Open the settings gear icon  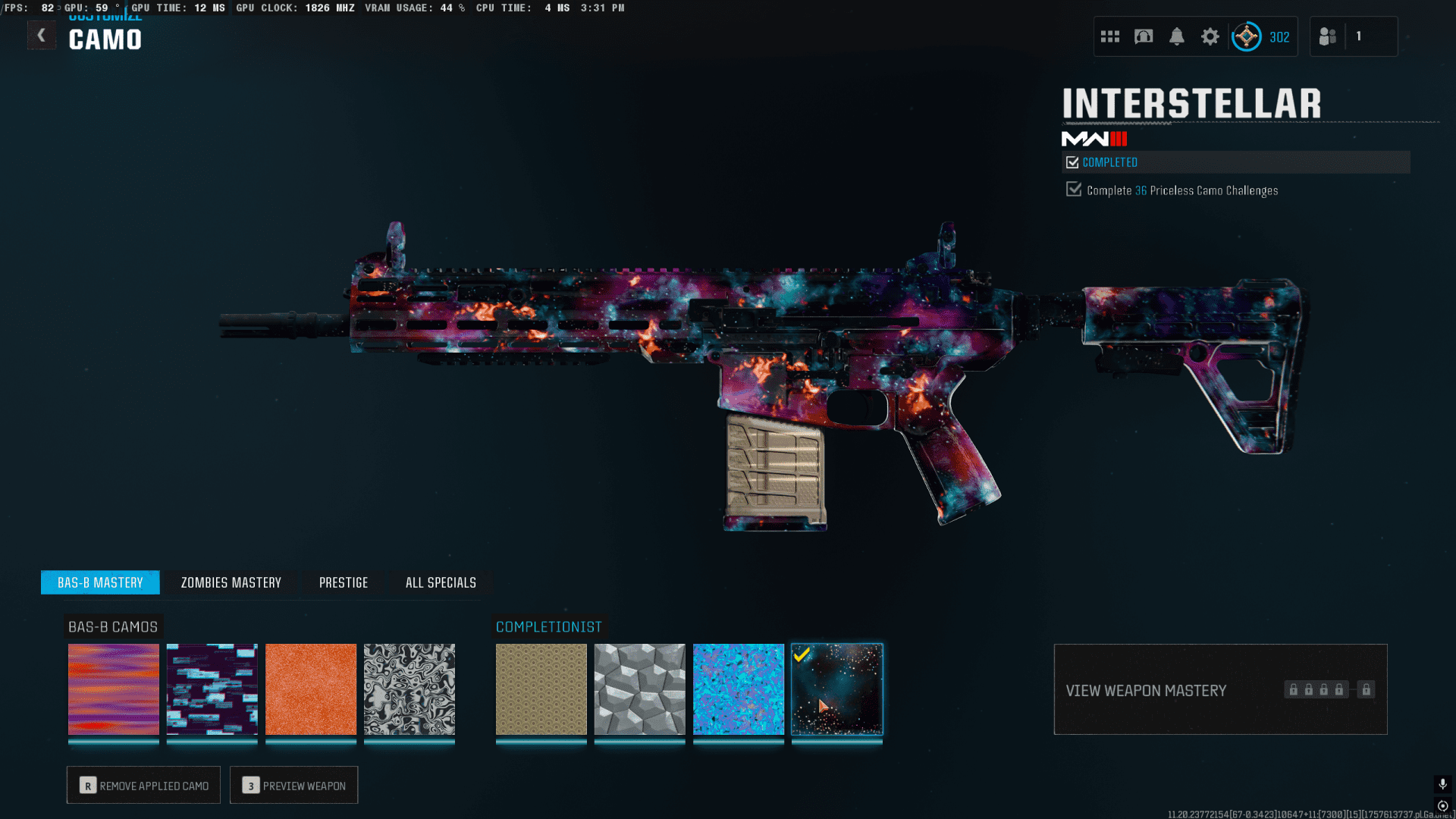click(1210, 36)
